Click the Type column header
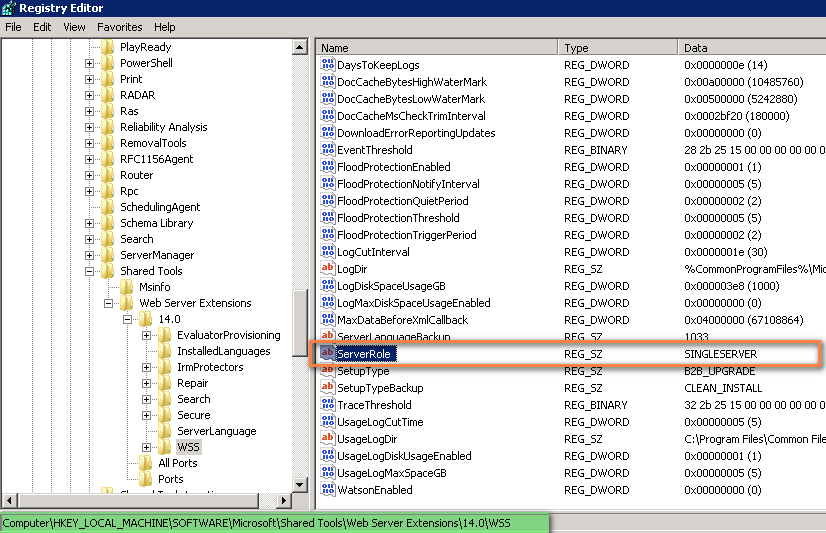This screenshot has height=533, width=826. click(618, 47)
